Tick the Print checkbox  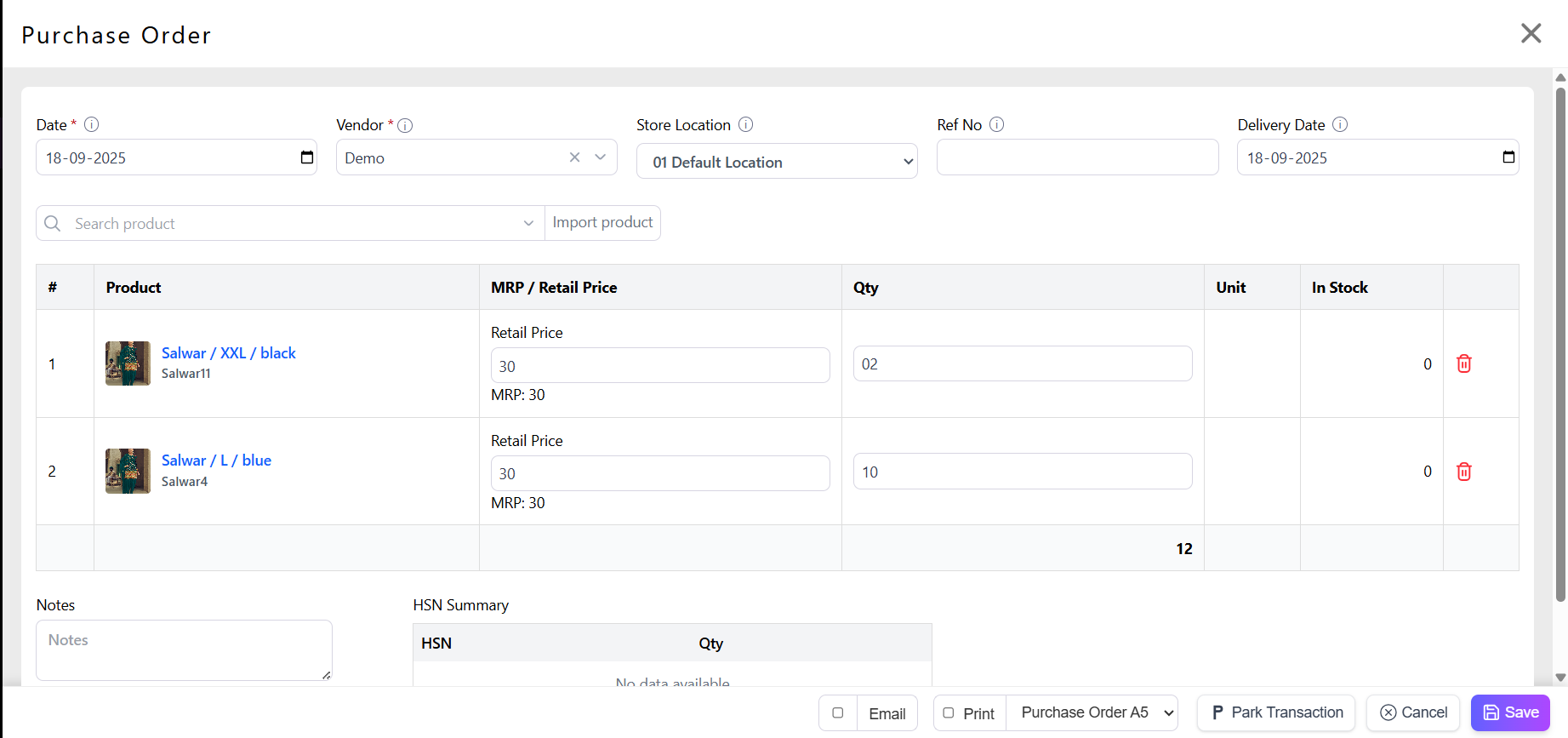tap(949, 713)
